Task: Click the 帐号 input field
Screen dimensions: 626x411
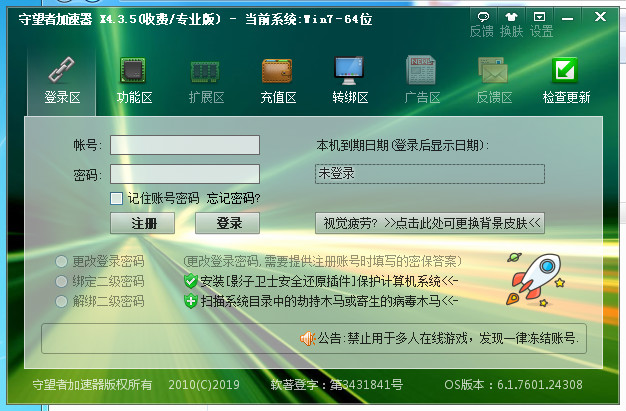Action: coord(185,145)
